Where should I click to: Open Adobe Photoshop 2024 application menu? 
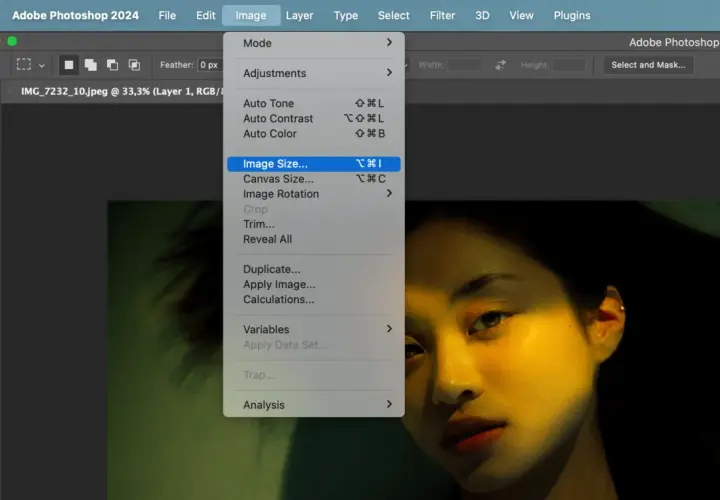(75, 16)
